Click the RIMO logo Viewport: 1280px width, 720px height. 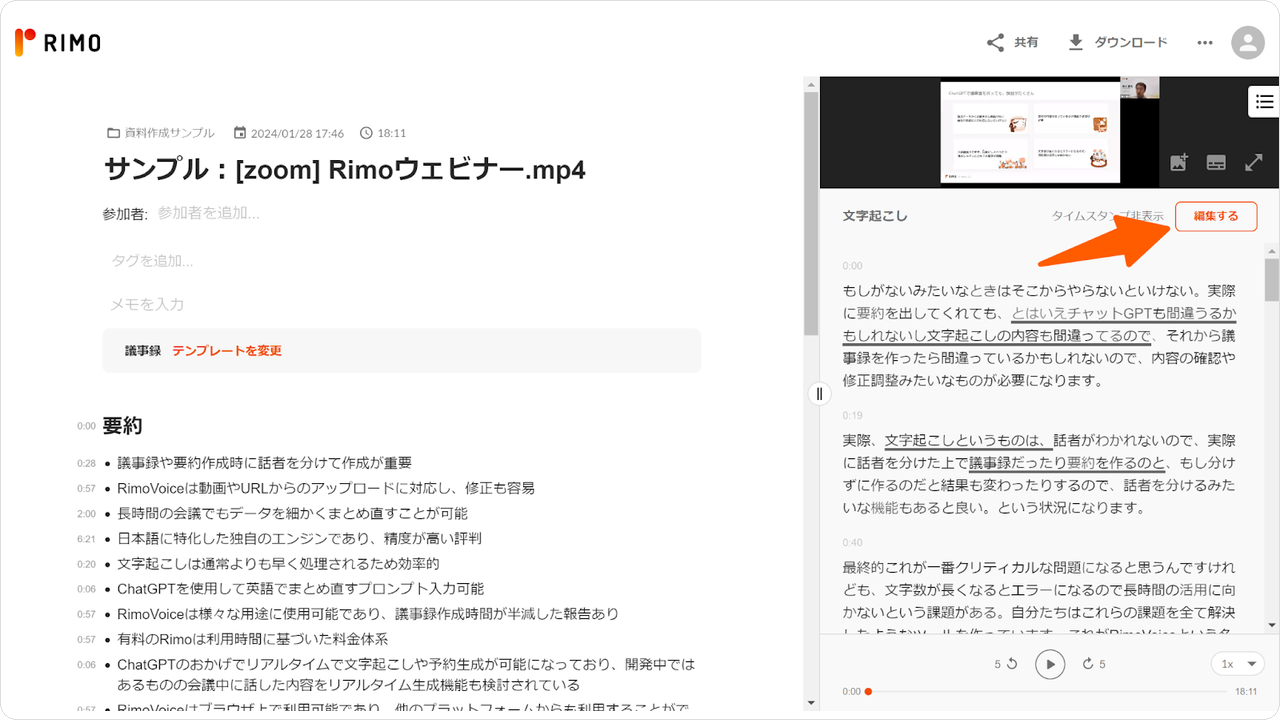58,42
